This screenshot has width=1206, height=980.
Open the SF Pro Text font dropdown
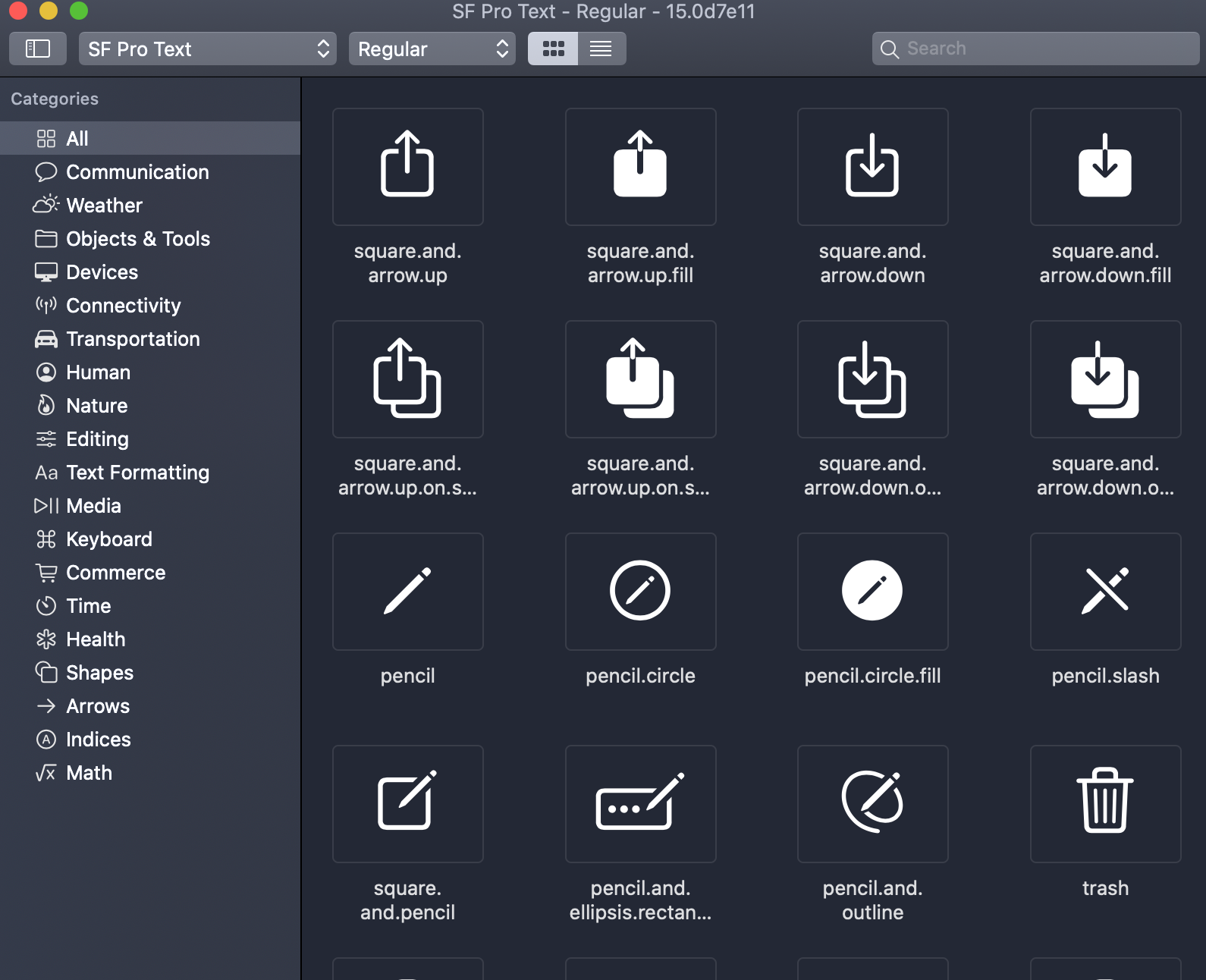tap(208, 49)
